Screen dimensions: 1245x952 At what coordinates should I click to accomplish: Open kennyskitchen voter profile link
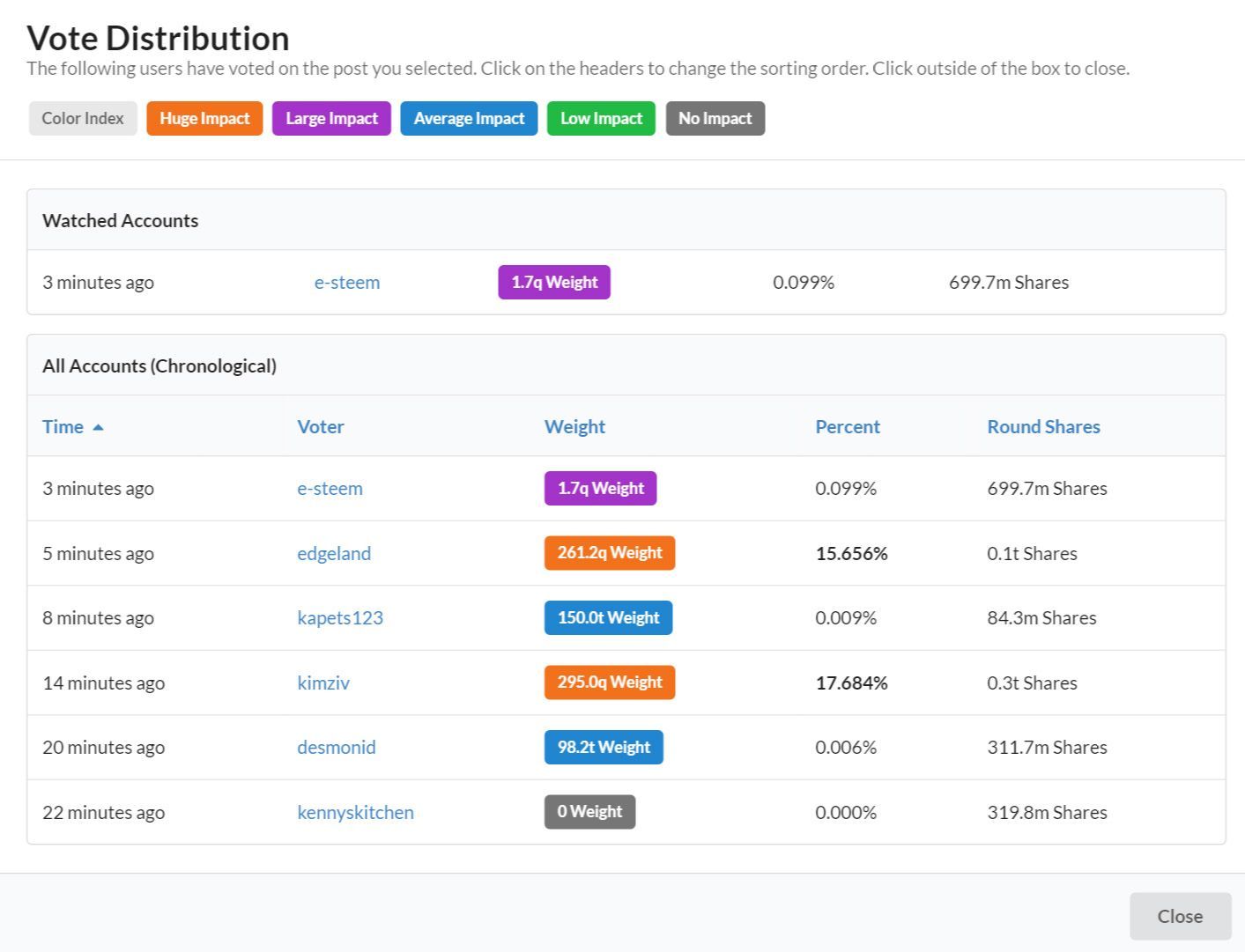[x=355, y=812]
